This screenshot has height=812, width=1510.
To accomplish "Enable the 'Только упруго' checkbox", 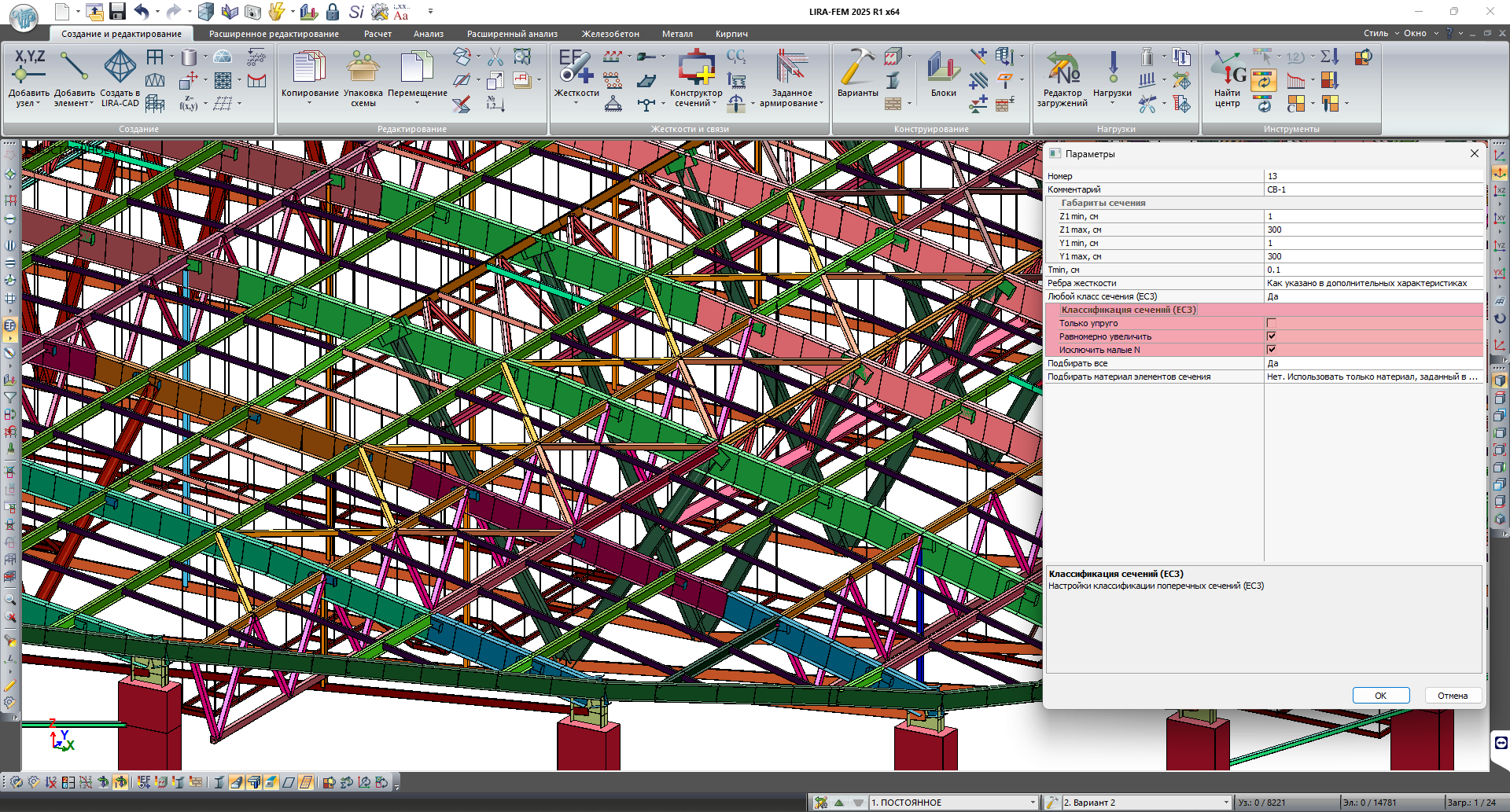I will [x=1271, y=323].
